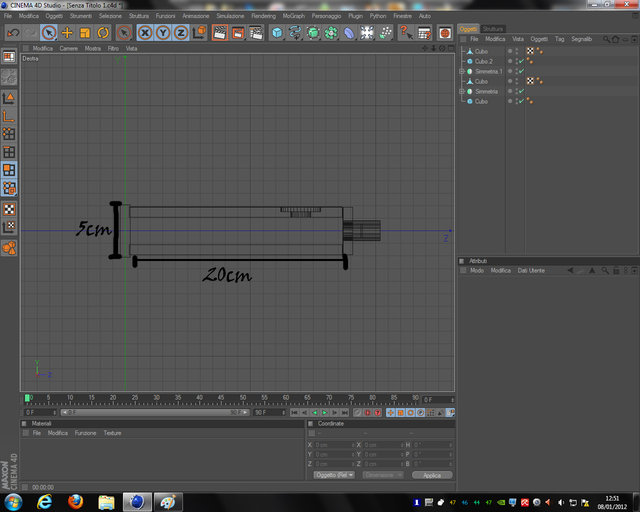Switch to Points mode in left sidebar
This screenshot has width=640, height=512.
click(9, 134)
